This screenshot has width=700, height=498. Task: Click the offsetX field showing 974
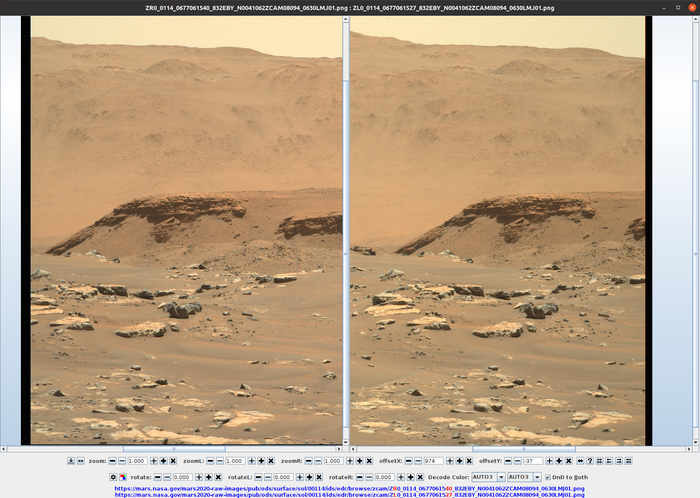433,461
